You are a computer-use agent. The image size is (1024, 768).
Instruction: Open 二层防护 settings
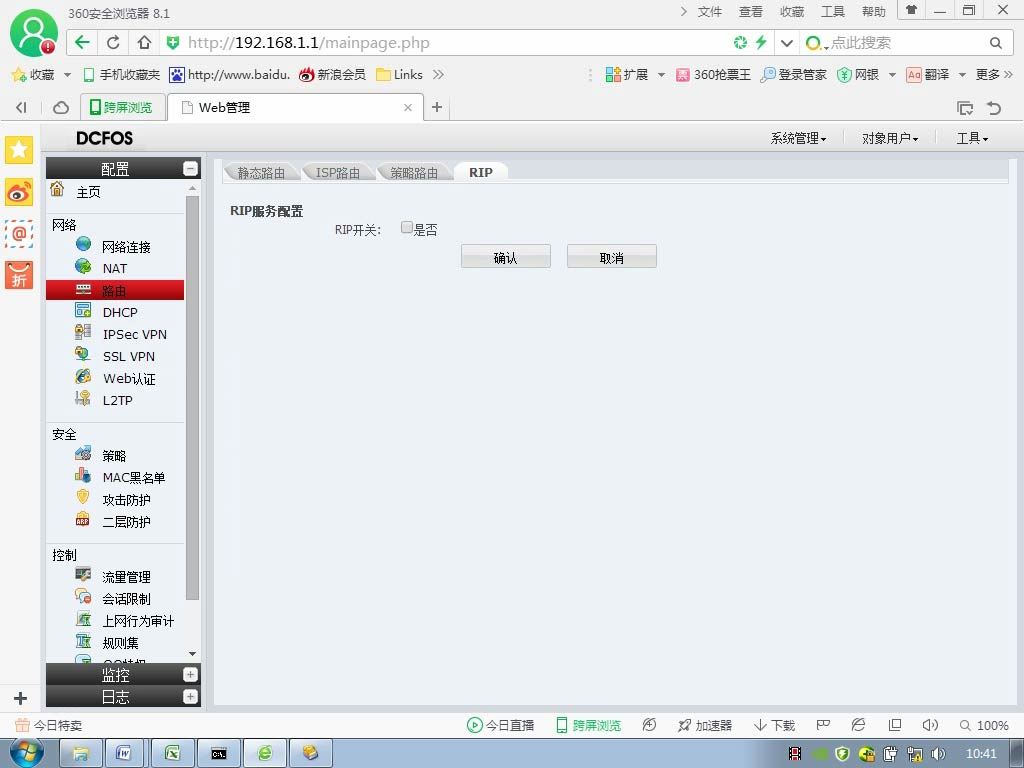[127, 522]
